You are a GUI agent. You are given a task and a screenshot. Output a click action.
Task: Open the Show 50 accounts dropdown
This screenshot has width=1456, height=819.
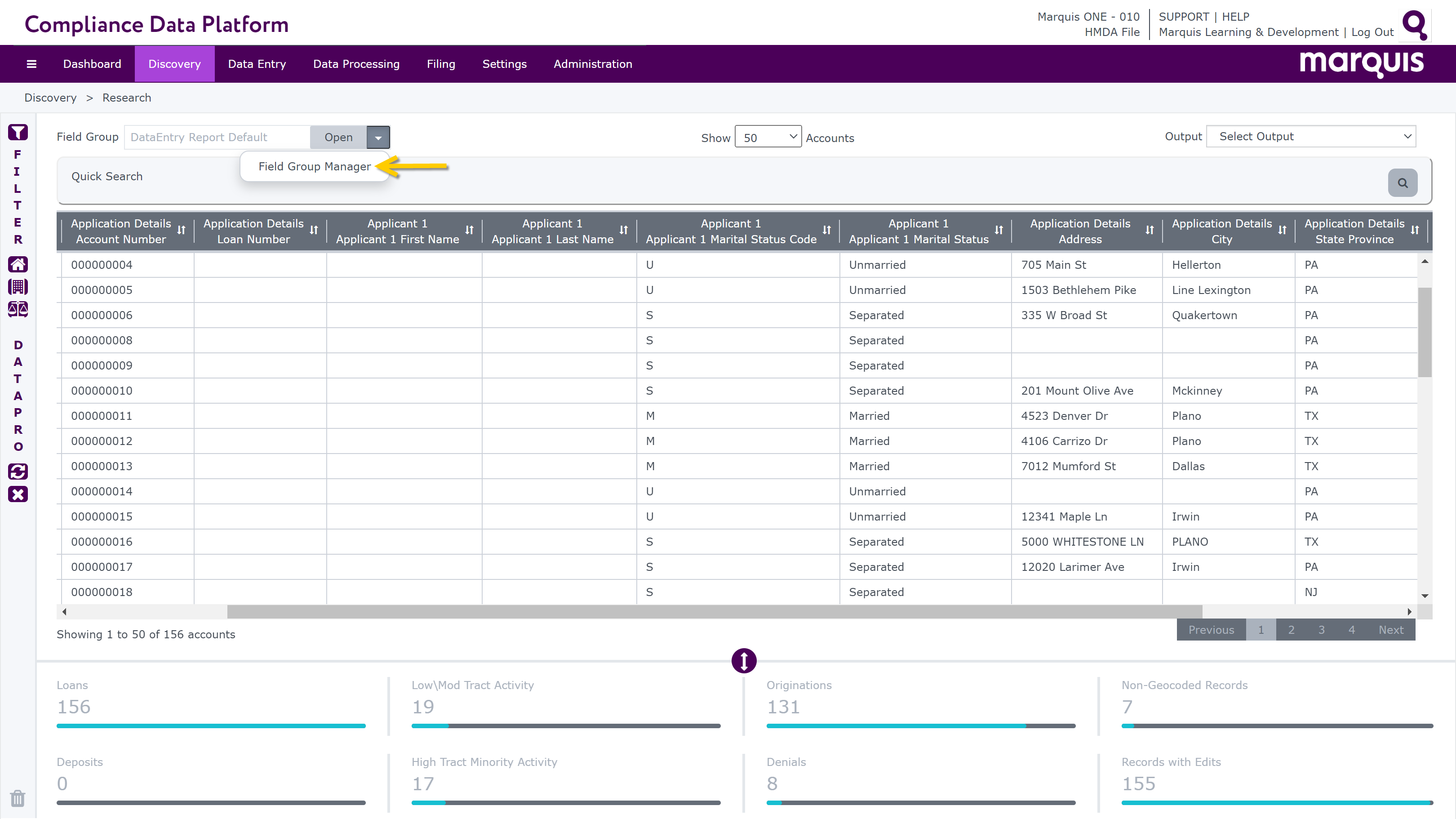(768, 137)
